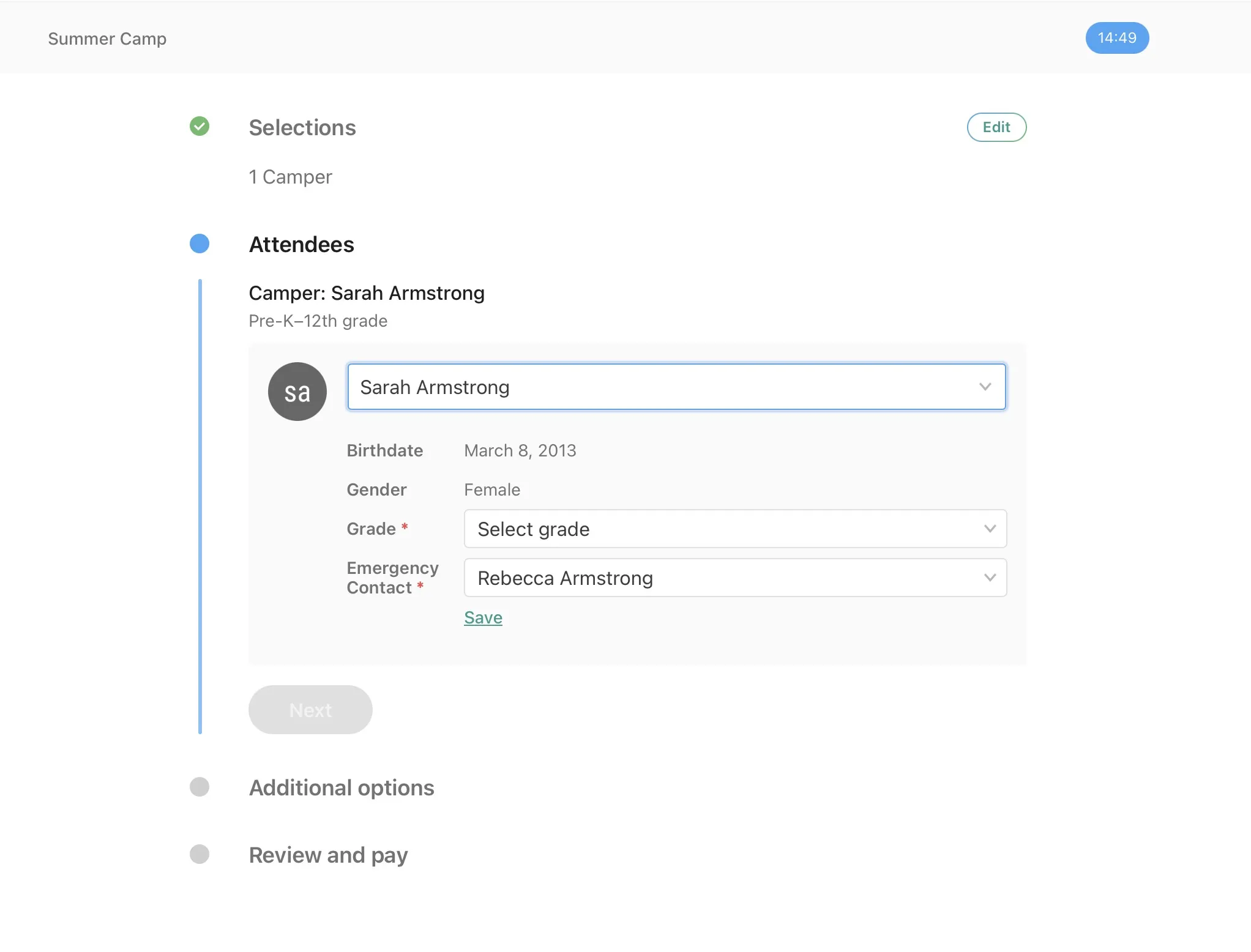The image size is (1251, 952).
Task: Click the Summer Camp header title
Action: 107,39
